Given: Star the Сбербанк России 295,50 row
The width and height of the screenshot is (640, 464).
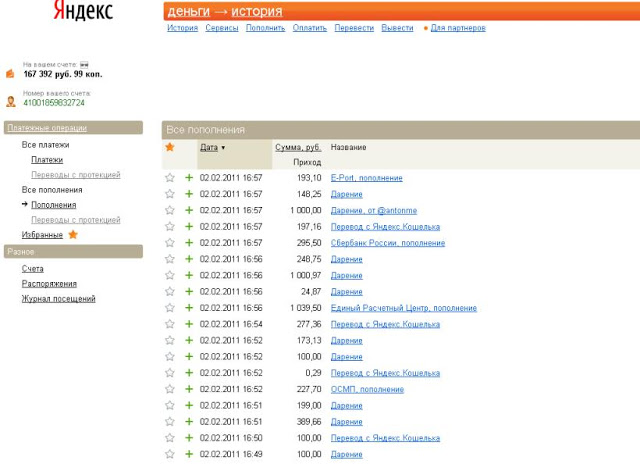Looking at the screenshot, I should (x=170, y=243).
